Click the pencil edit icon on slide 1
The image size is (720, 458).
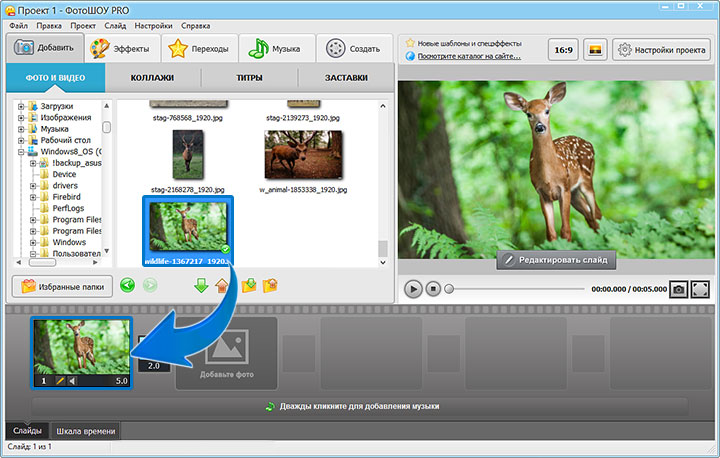coord(61,381)
